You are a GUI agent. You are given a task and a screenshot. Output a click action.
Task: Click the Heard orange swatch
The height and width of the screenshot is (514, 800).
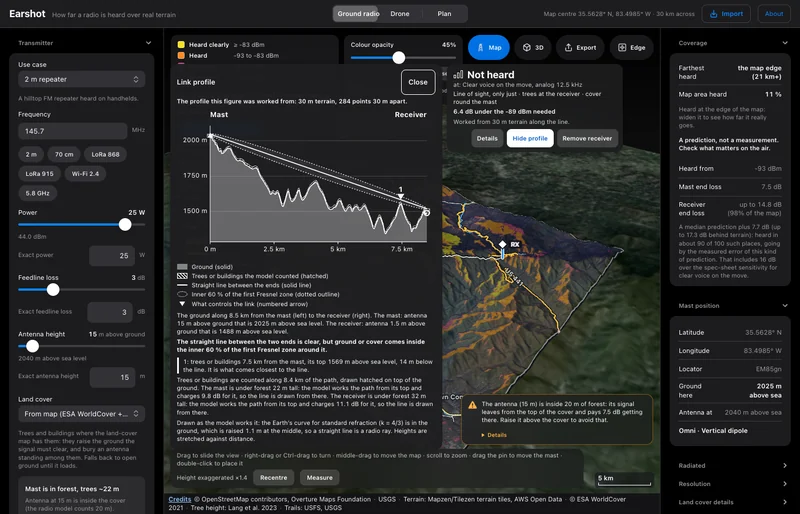coord(181,55)
